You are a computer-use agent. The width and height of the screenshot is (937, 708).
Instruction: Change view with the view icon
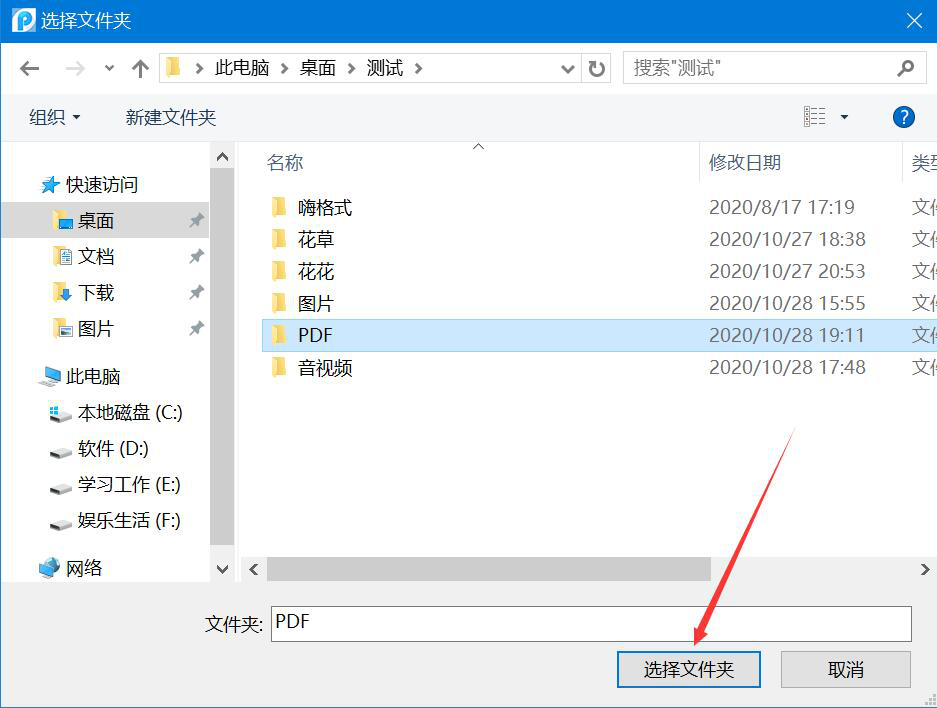tap(814, 117)
